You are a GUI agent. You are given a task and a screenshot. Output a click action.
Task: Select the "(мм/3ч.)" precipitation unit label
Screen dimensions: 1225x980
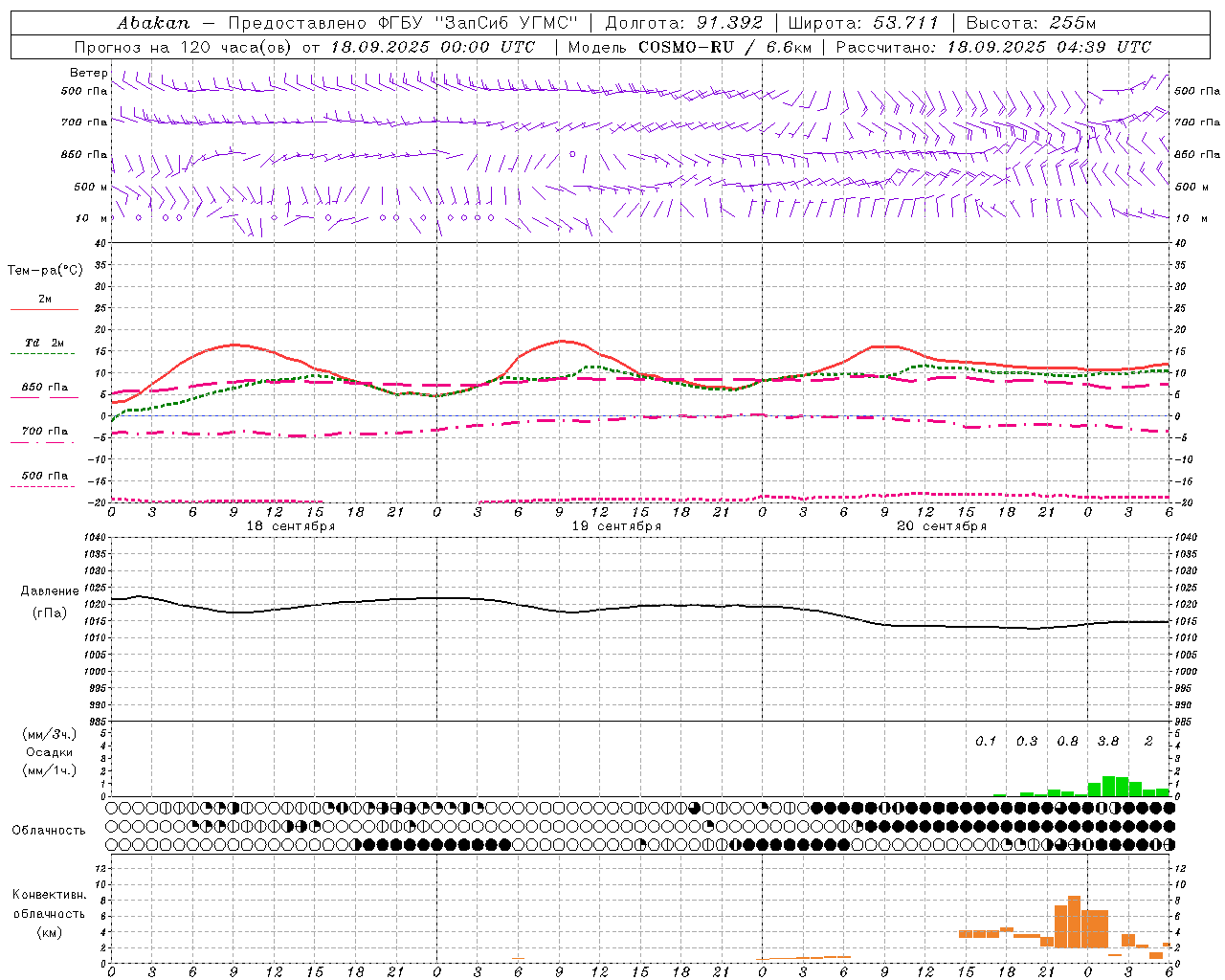click(49, 734)
